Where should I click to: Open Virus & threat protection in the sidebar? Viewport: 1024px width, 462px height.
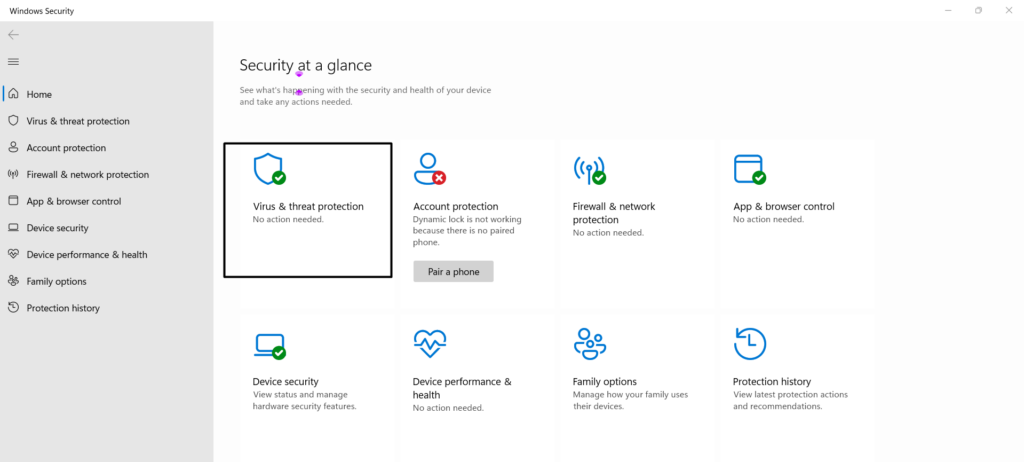click(x=77, y=121)
